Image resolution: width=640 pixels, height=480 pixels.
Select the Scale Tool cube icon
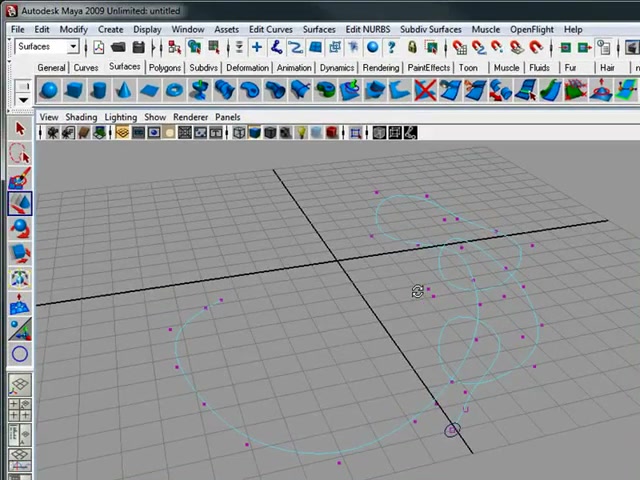click(20, 253)
